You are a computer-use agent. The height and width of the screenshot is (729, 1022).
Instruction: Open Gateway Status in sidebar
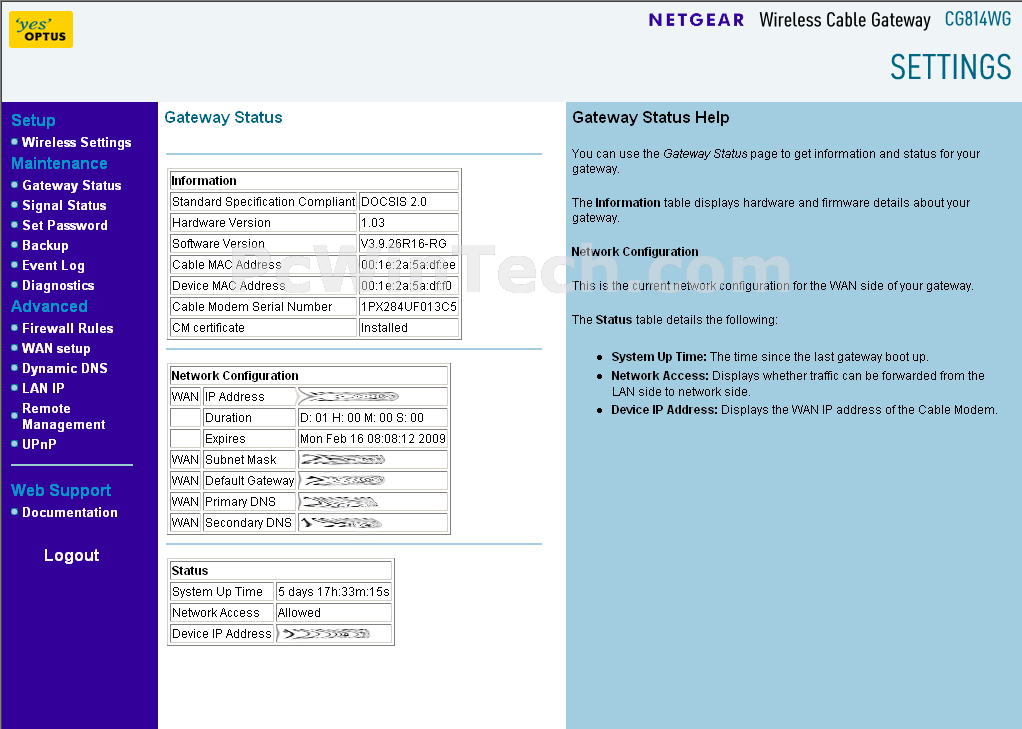[72, 185]
